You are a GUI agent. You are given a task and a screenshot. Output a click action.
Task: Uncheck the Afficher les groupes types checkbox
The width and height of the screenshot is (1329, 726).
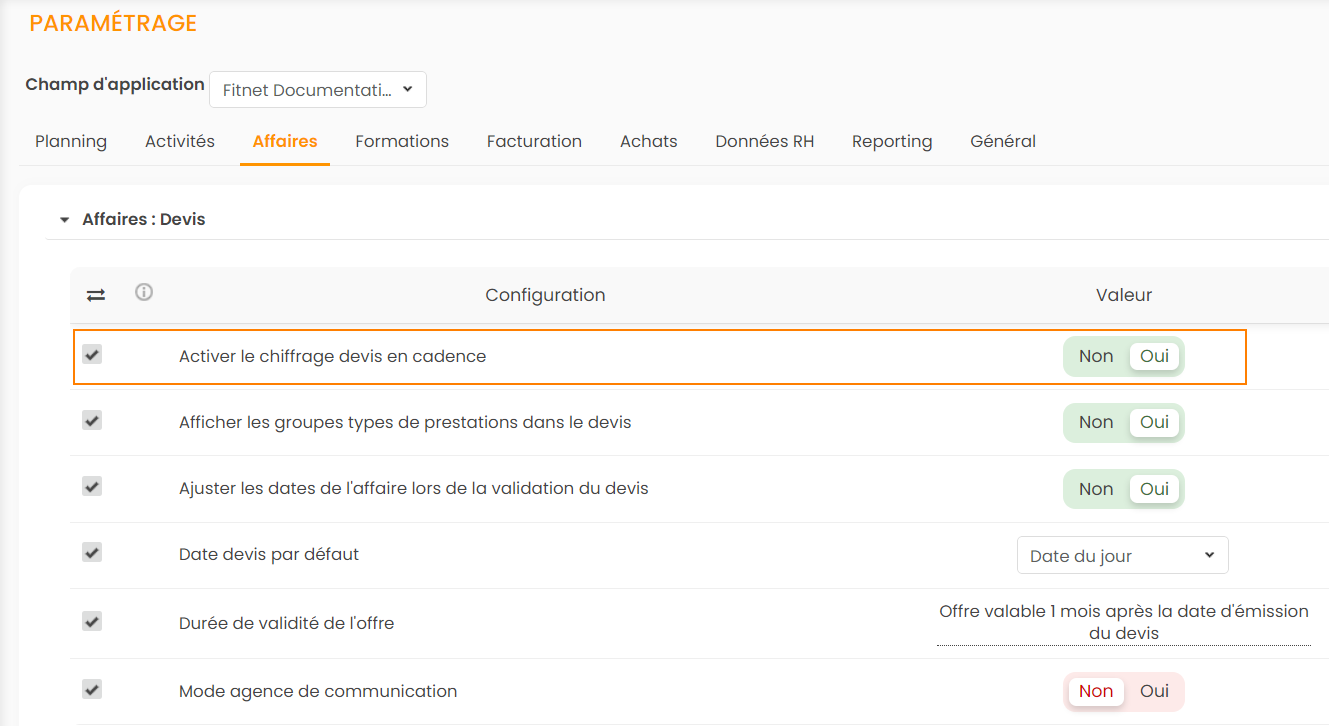[x=92, y=421]
